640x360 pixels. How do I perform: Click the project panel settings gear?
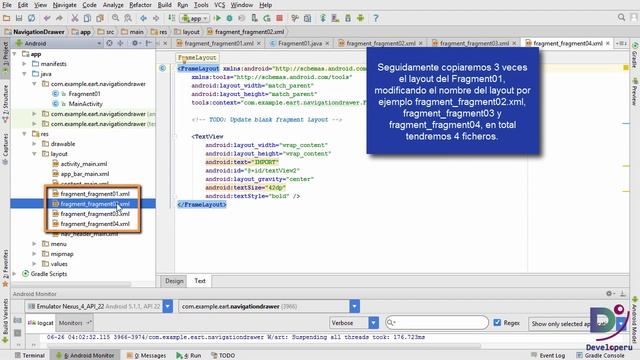[x=135, y=43]
